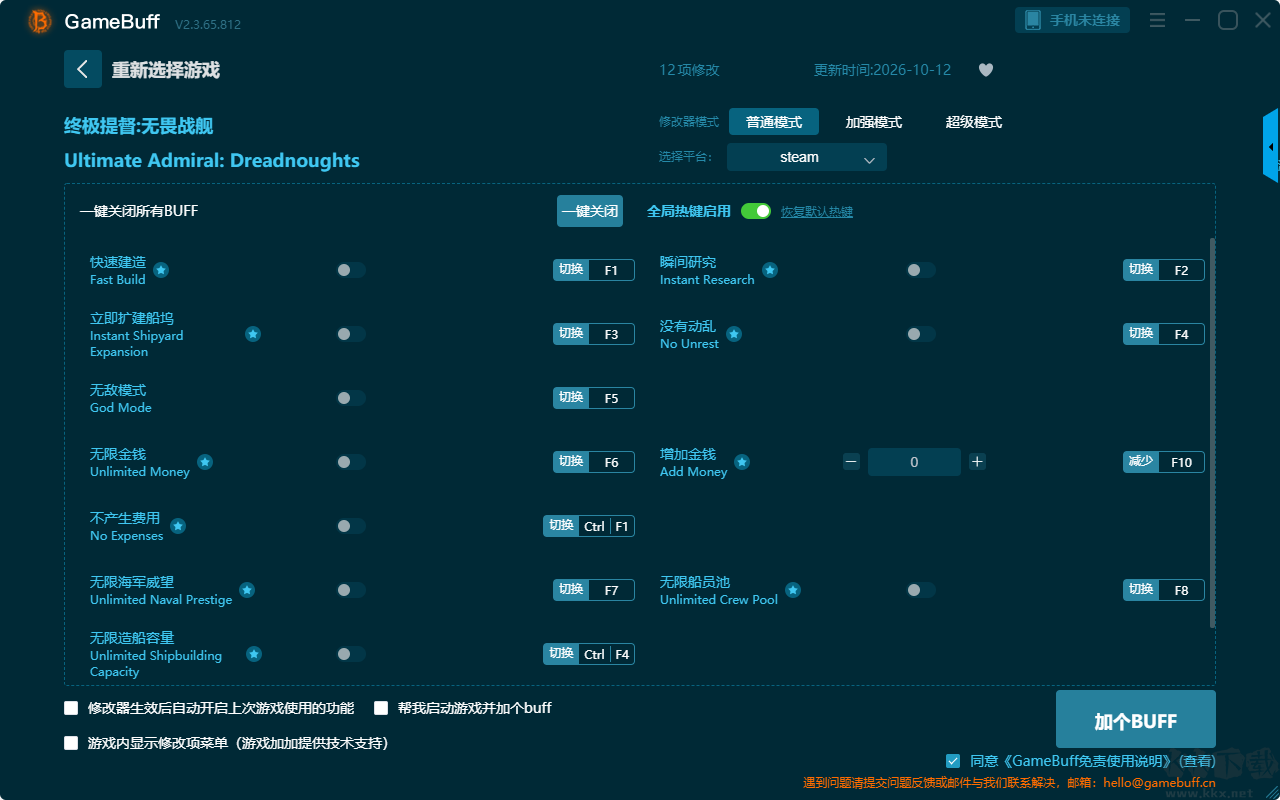Click minus button for Add Money
This screenshot has height=800, width=1280.
[851, 462]
